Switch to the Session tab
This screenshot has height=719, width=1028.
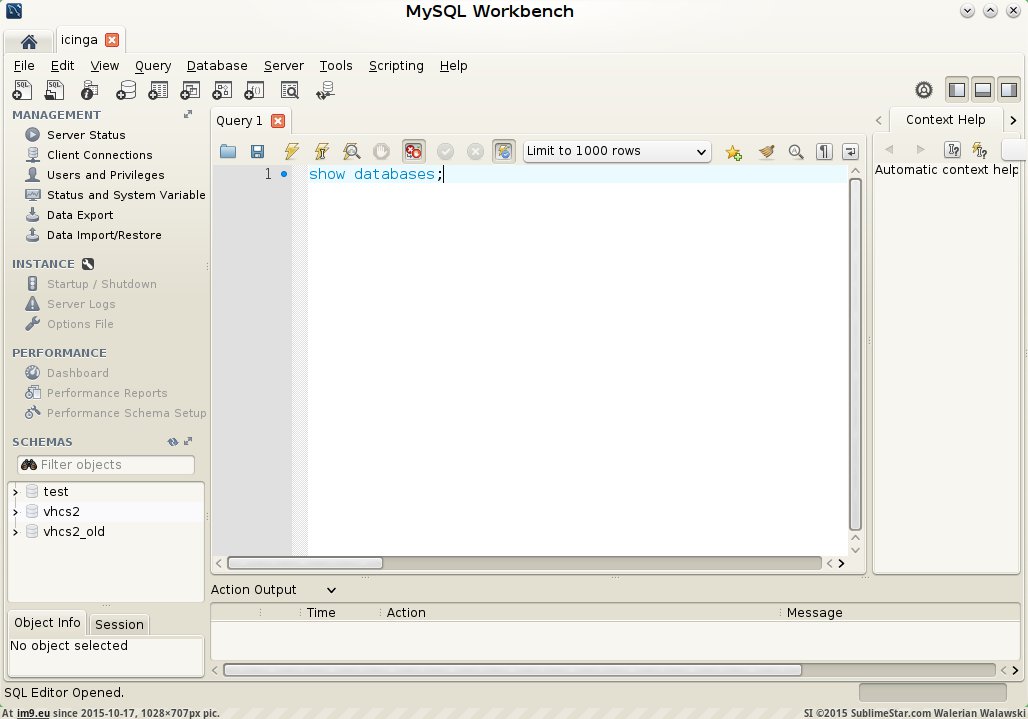click(119, 625)
